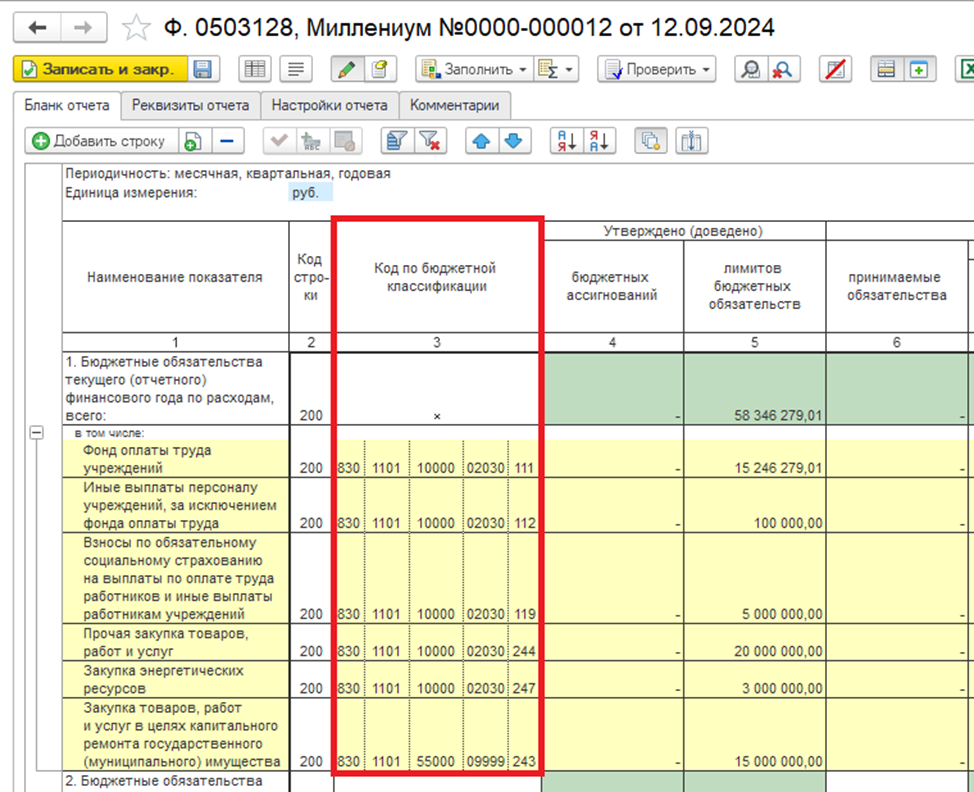Select limits cell '3 000 000,00'
Screen dimensions: 974x792
coord(754,679)
